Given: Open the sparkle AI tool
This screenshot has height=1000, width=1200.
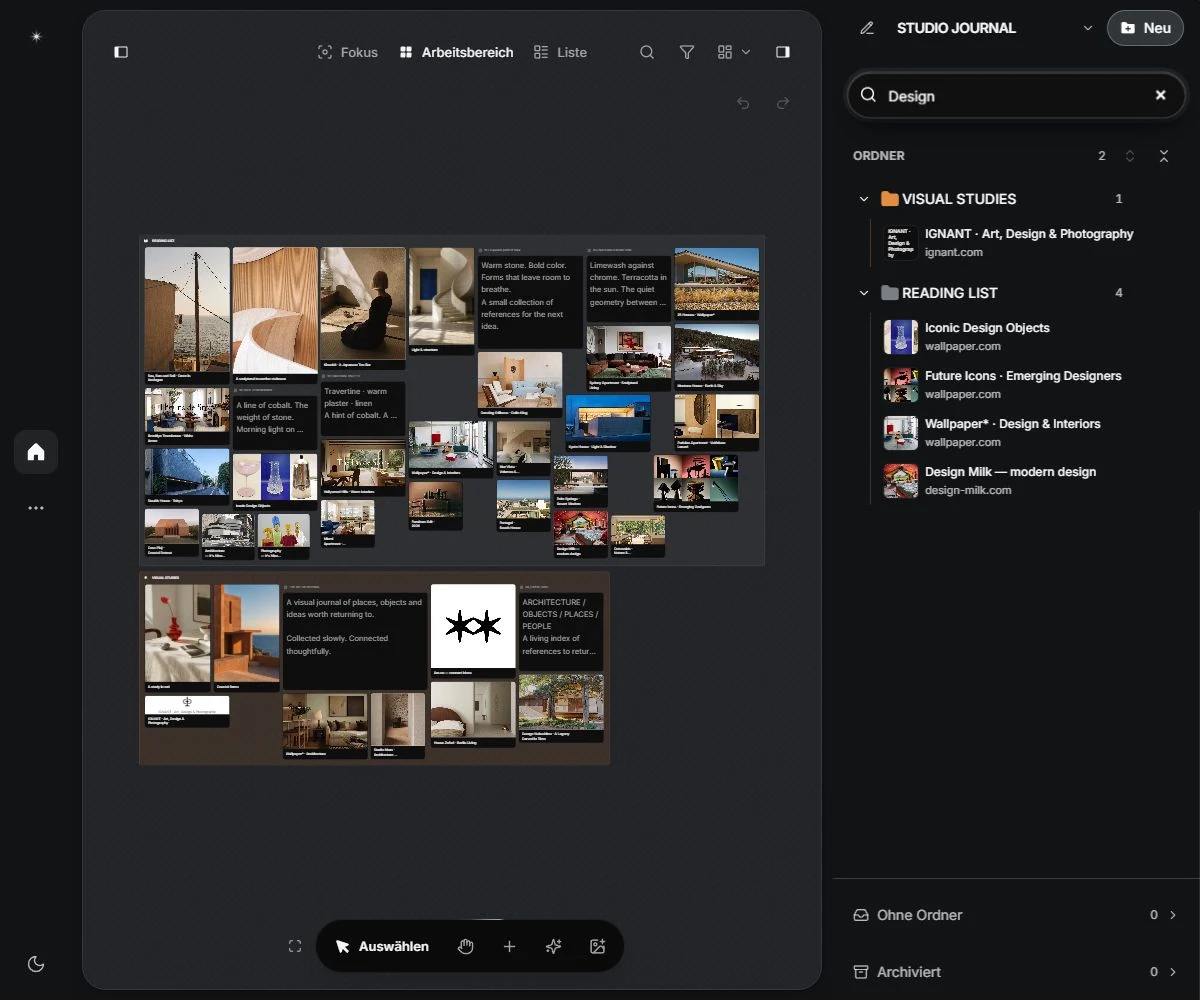Looking at the screenshot, I should 553,946.
